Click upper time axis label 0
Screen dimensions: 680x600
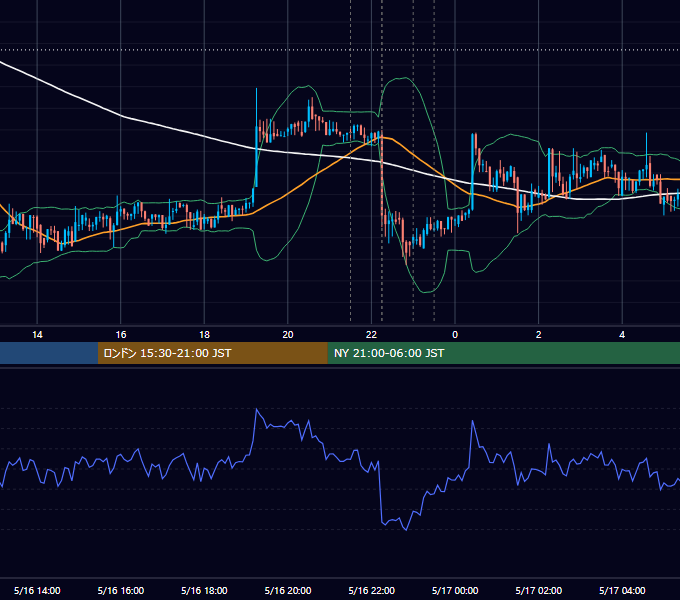(455, 335)
